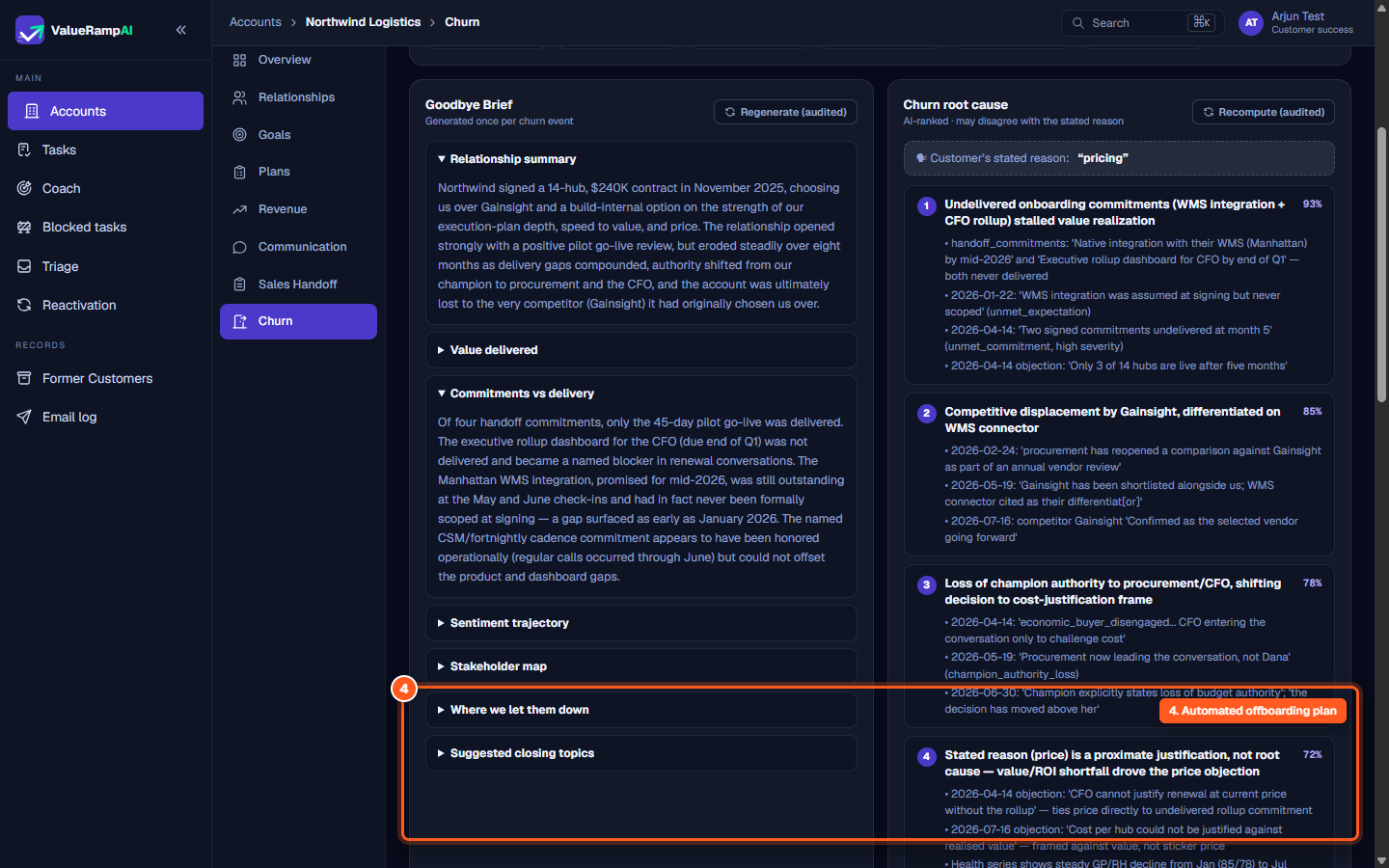Click the Email log paper-plane icon
The width and height of the screenshot is (1389, 868).
pyautogui.click(x=24, y=417)
